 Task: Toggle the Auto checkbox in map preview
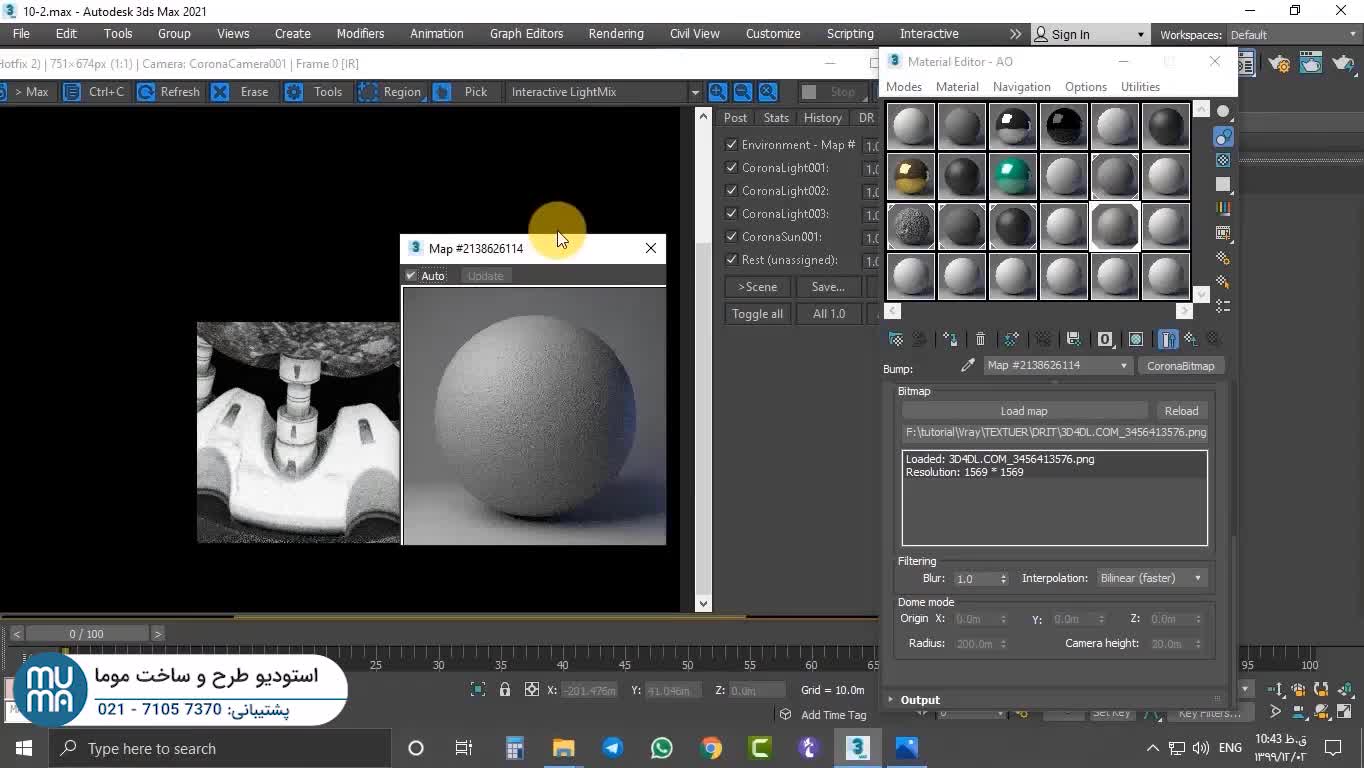(x=411, y=276)
